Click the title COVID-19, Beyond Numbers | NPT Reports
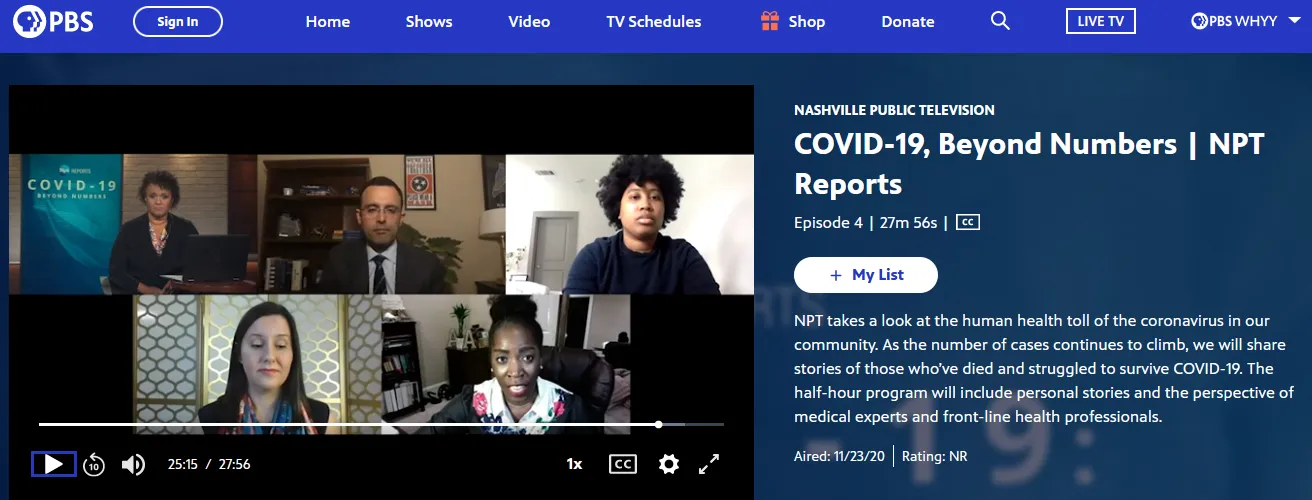Image resolution: width=1312 pixels, height=500 pixels. [x=1029, y=164]
